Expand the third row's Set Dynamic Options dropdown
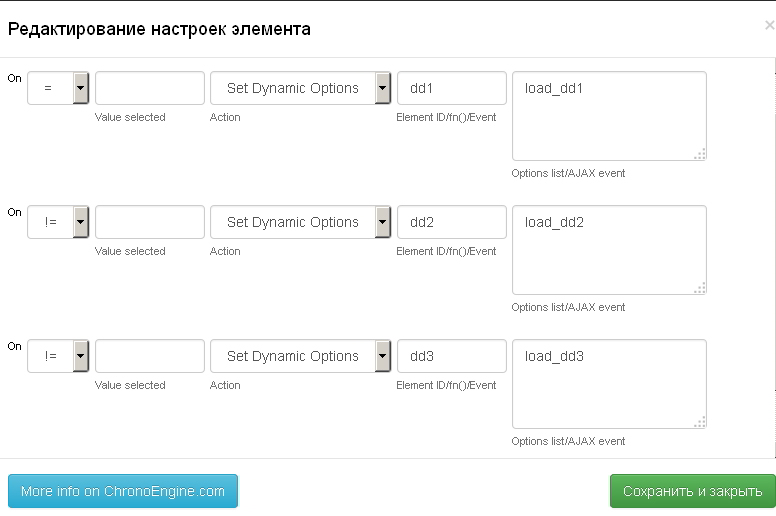 (301, 356)
